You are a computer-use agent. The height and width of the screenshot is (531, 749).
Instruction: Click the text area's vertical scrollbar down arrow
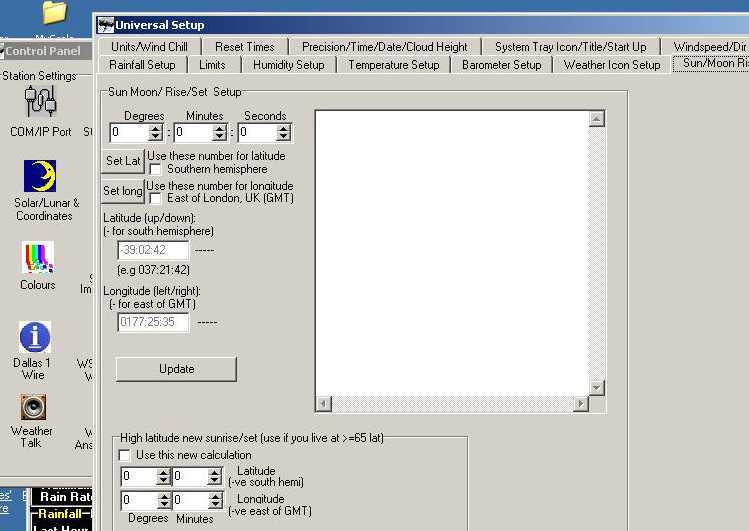click(597, 388)
